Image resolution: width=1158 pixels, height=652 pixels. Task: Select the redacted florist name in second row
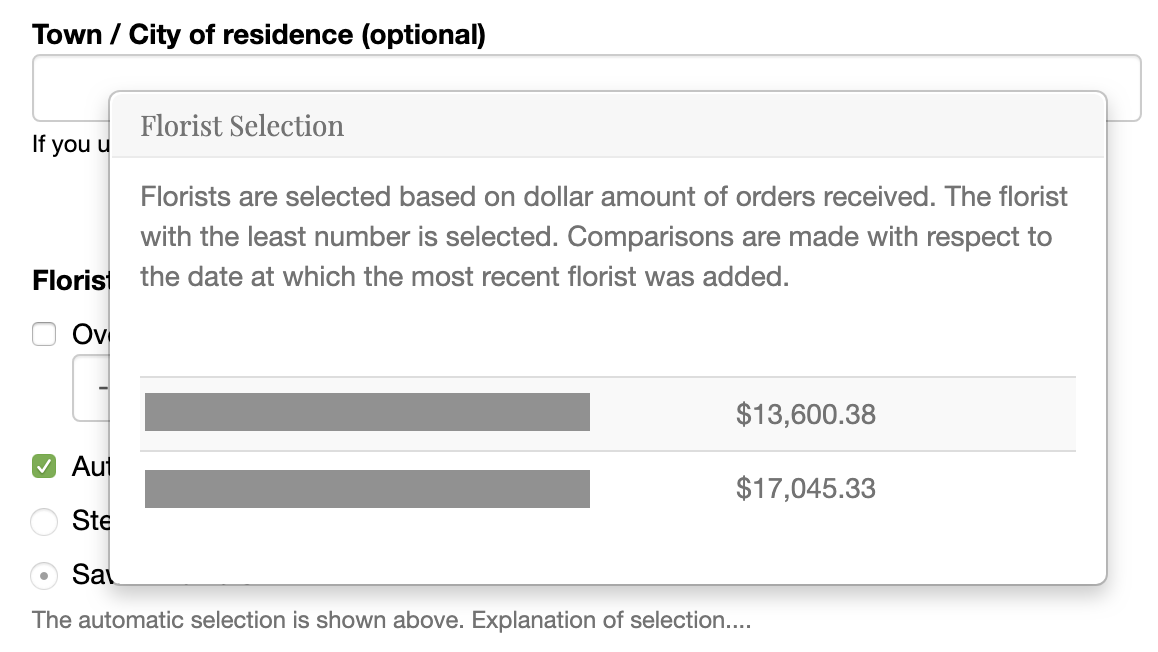coord(367,489)
